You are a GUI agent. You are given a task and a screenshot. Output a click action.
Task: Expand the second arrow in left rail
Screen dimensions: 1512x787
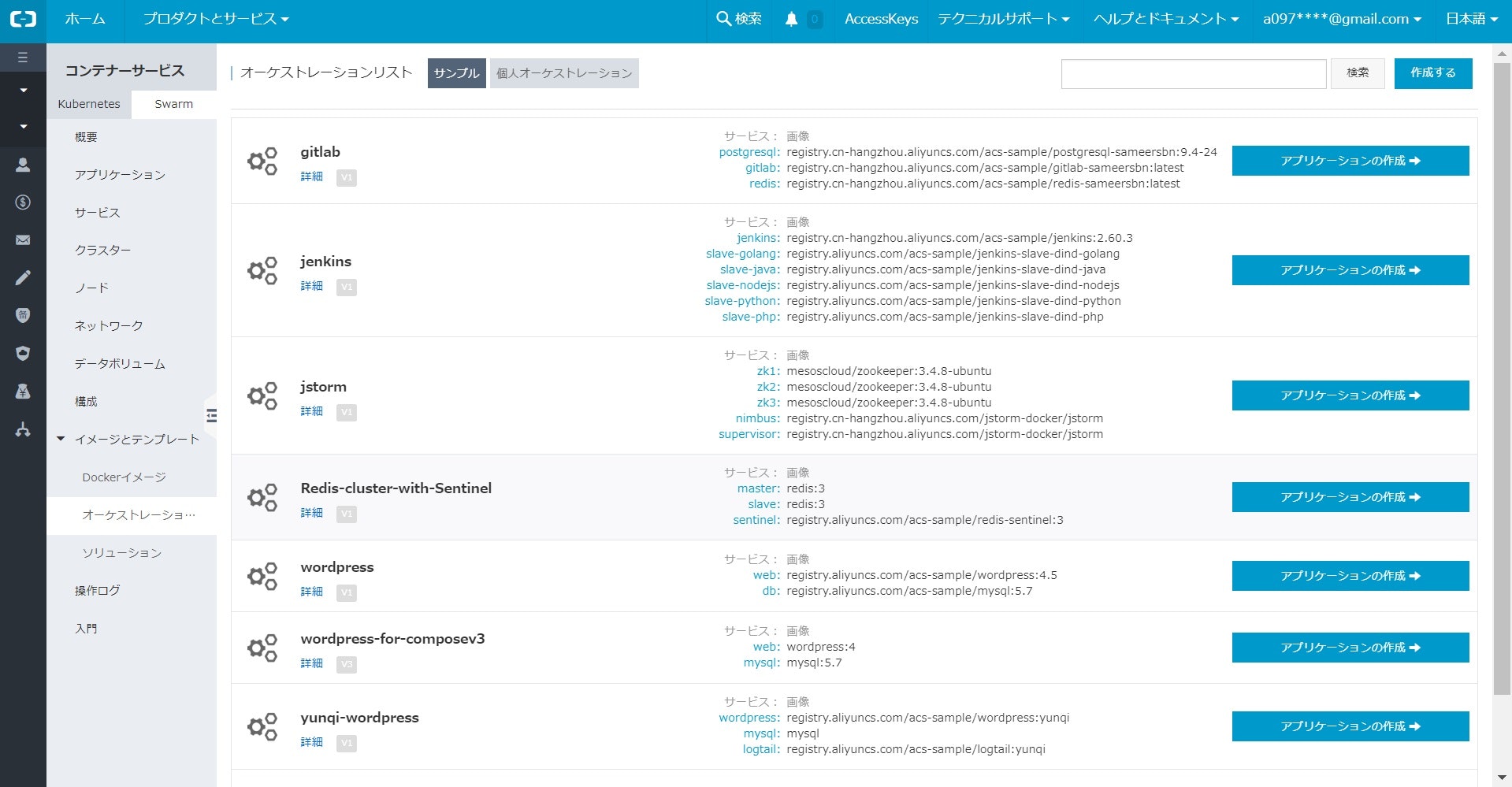click(x=23, y=127)
